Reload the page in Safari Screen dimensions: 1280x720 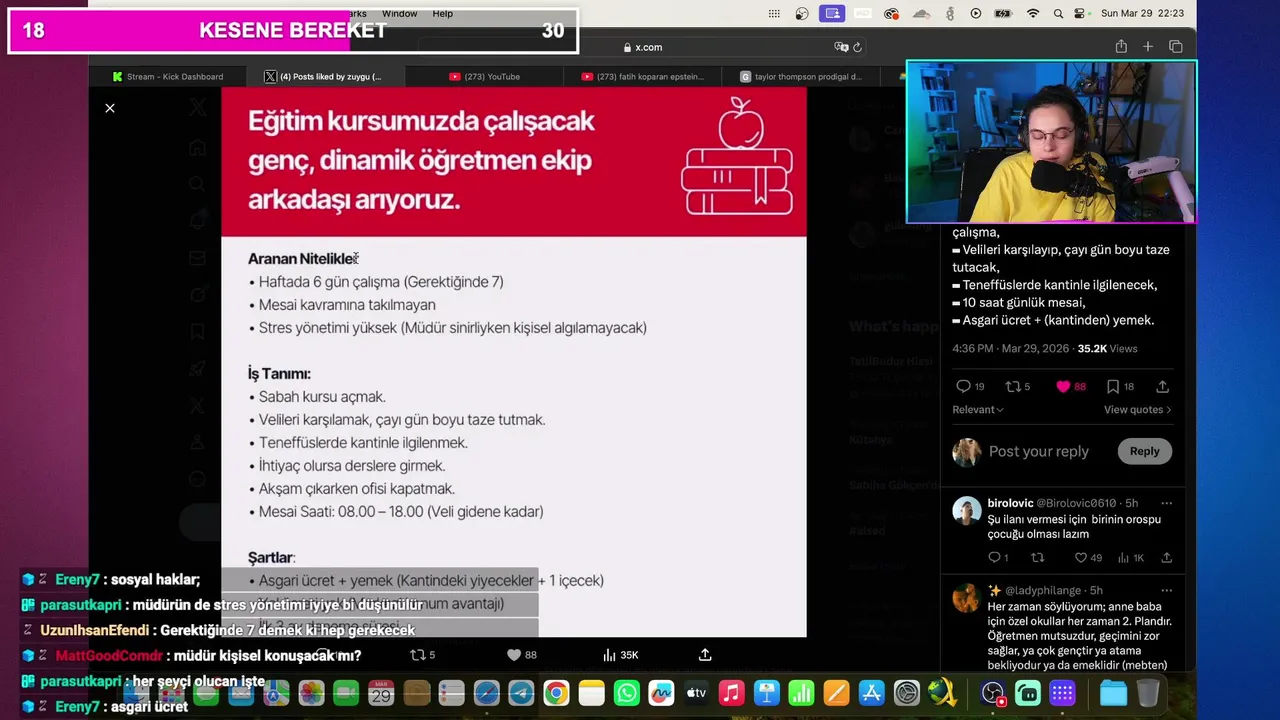tap(857, 47)
